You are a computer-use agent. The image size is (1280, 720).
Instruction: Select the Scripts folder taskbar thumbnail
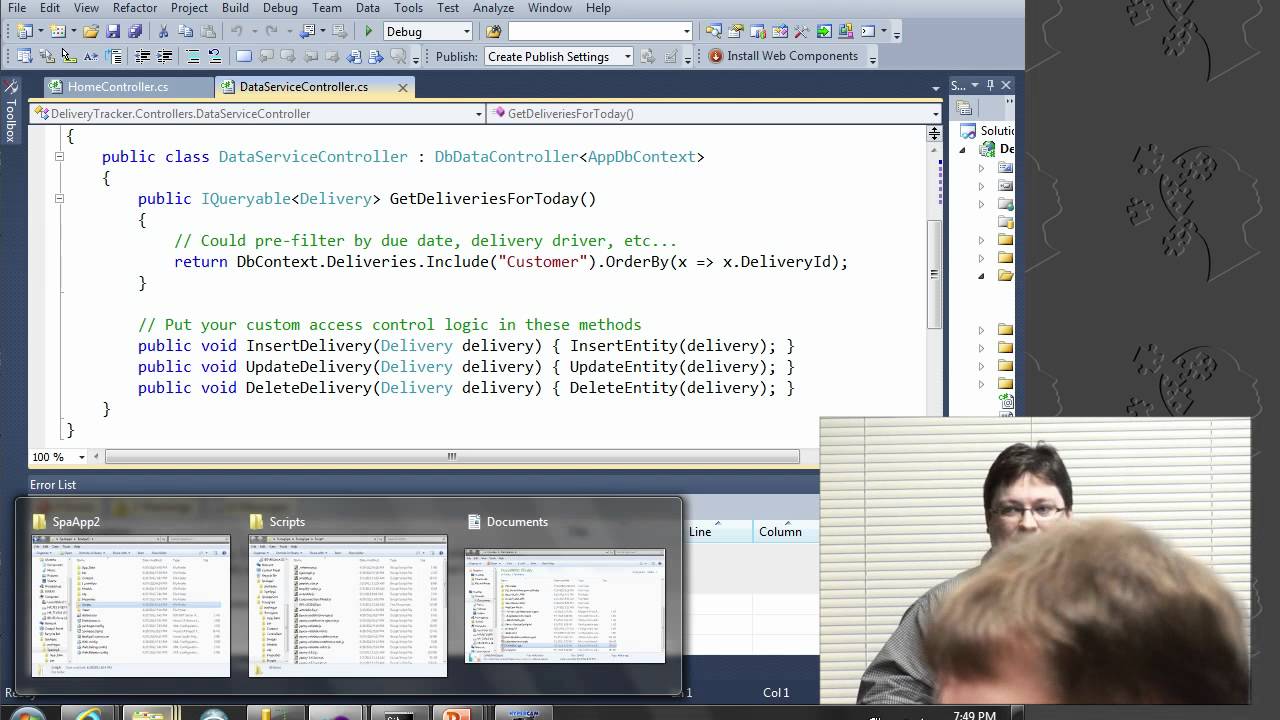click(347, 600)
